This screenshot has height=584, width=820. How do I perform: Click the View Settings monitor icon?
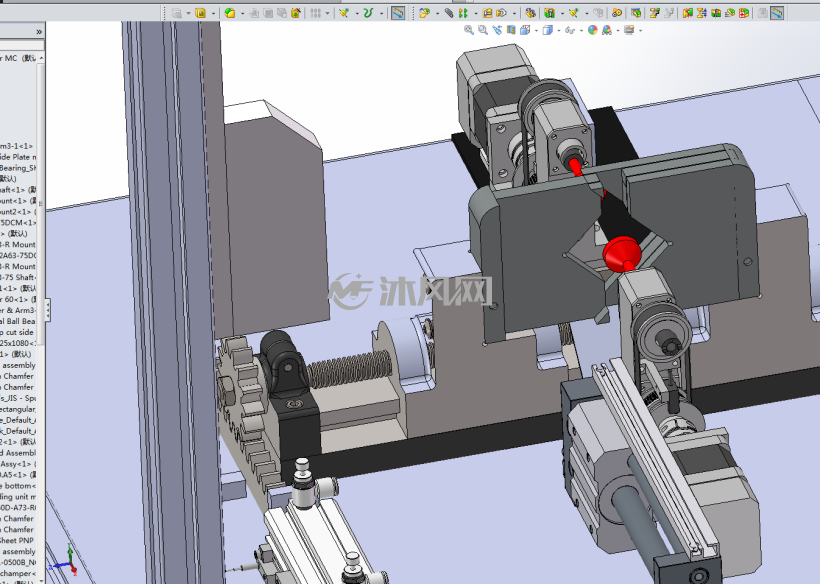(x=629, y=30)
